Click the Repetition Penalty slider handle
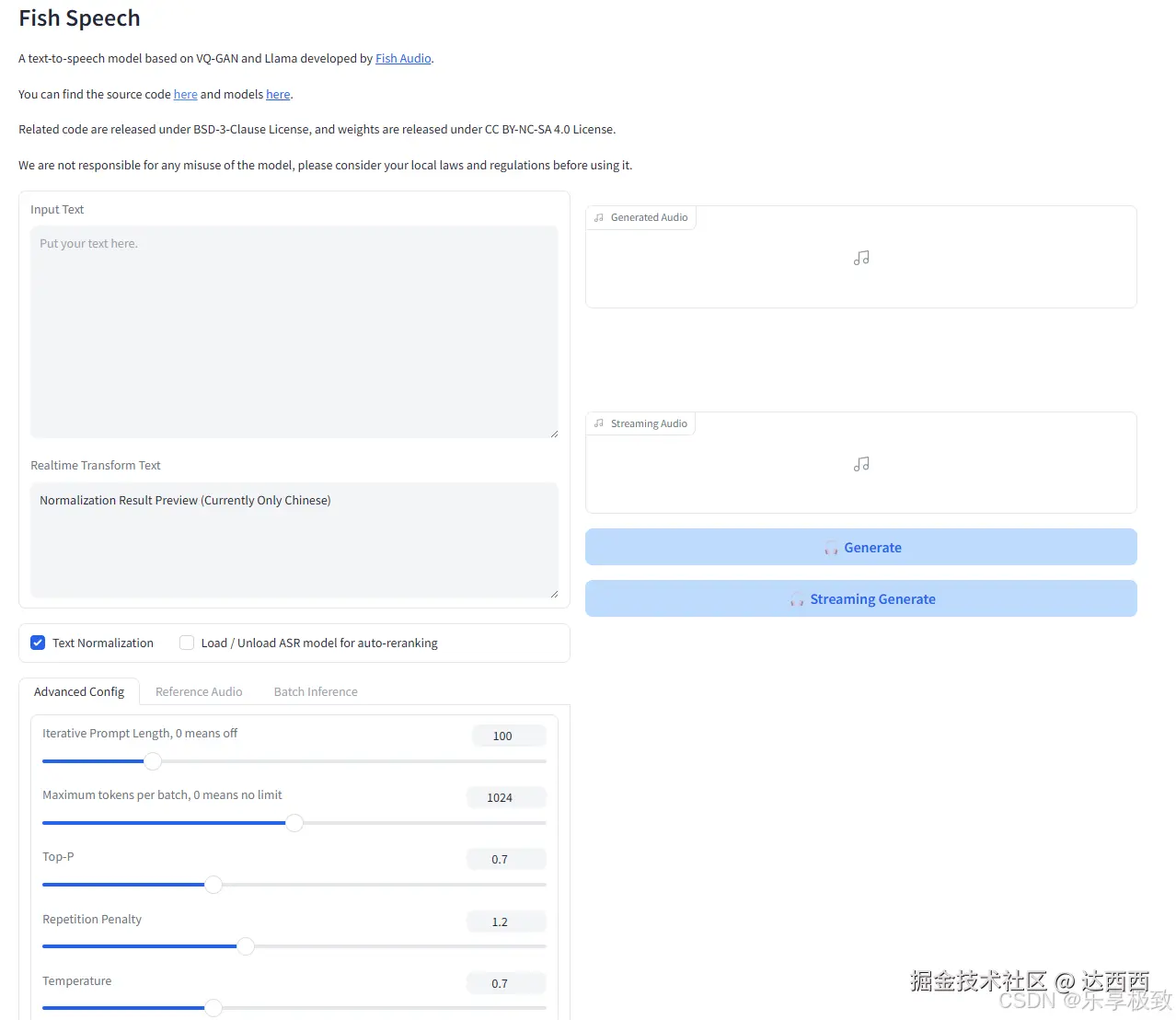1176x1020 pixels. [x=246, y=946]
